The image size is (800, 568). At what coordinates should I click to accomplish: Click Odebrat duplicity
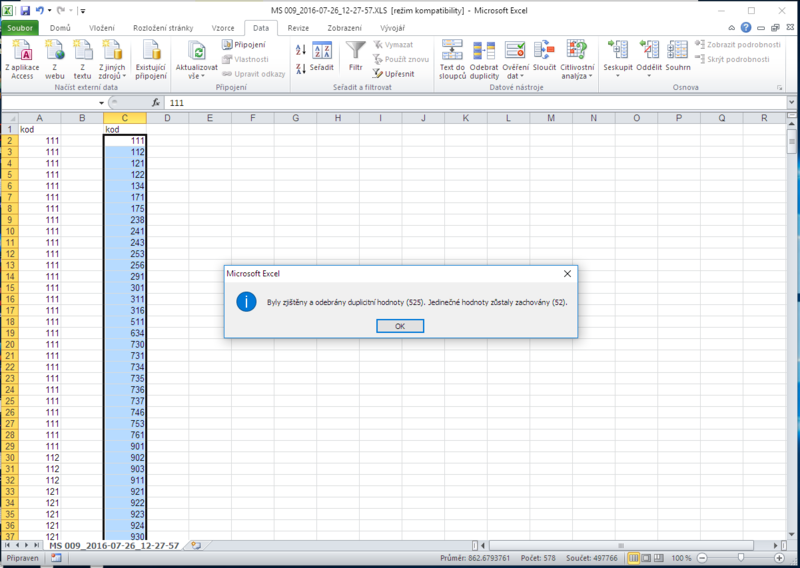click(x=484, y=60)
